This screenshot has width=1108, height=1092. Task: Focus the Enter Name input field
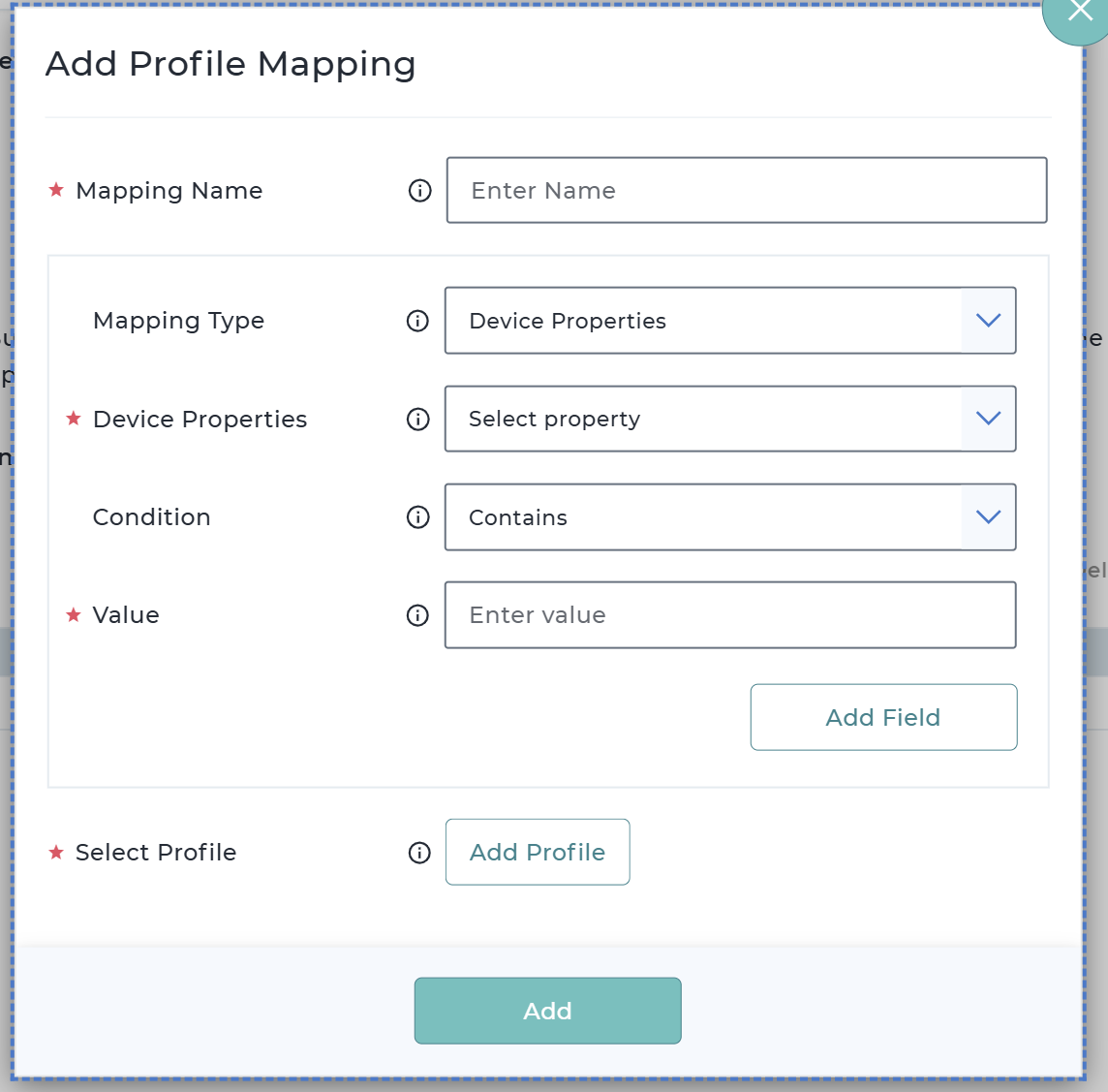[x=746, y=191]
